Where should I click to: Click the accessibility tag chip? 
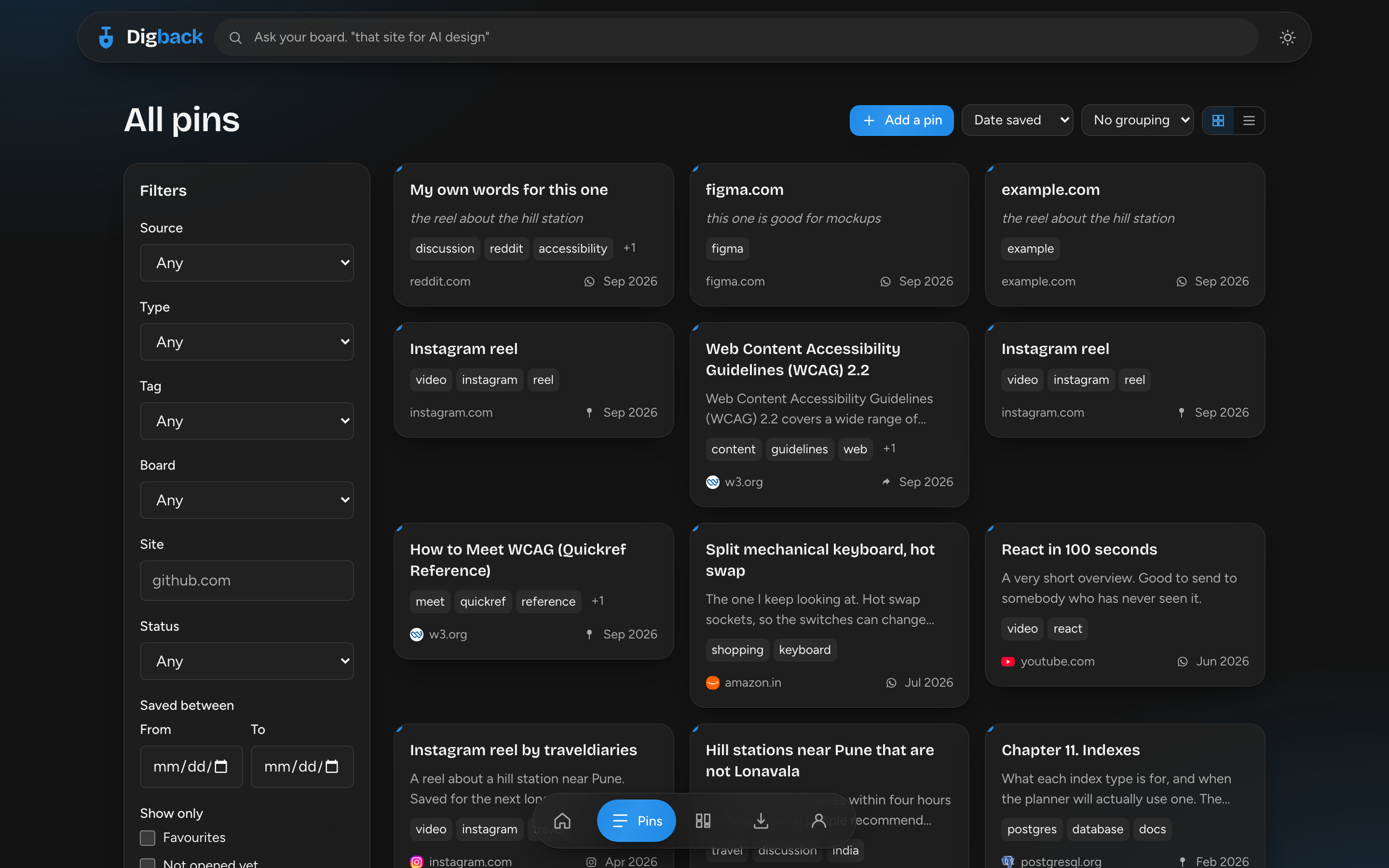tap(573, 248)
